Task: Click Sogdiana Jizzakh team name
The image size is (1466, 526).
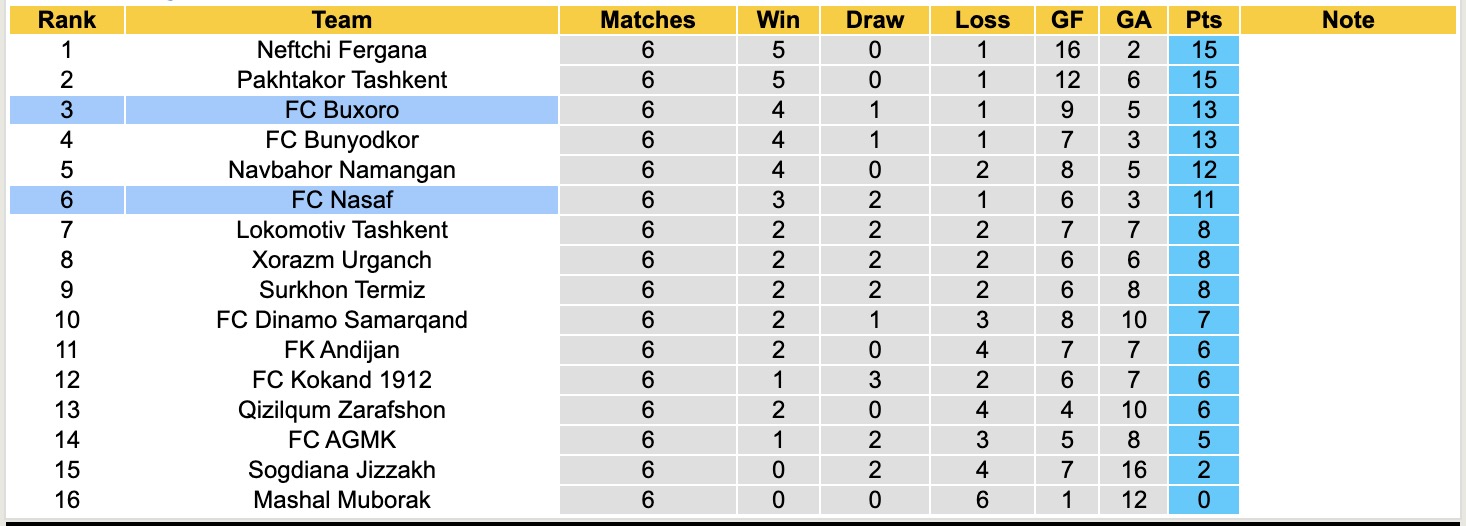Action: [x=341, y=470]
